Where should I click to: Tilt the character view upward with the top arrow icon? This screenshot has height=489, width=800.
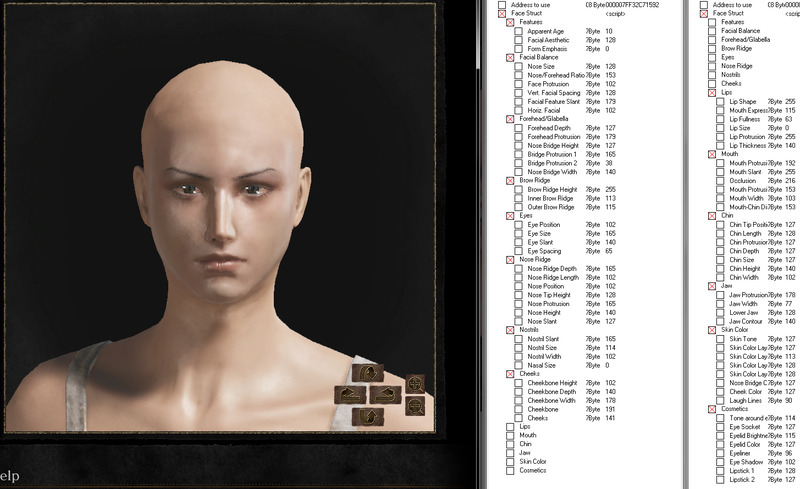click(367, 373)
